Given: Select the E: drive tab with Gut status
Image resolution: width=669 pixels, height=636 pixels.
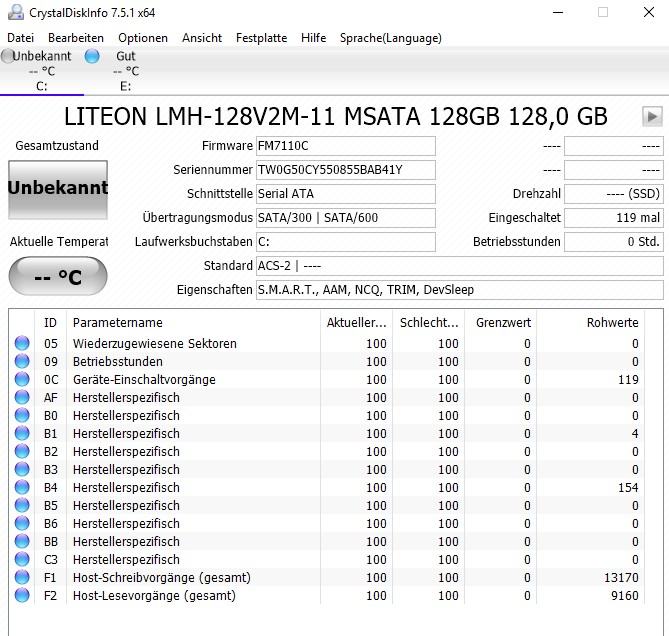Looking at the screenshot, I should pyautogui.click(x=125, y=71).
